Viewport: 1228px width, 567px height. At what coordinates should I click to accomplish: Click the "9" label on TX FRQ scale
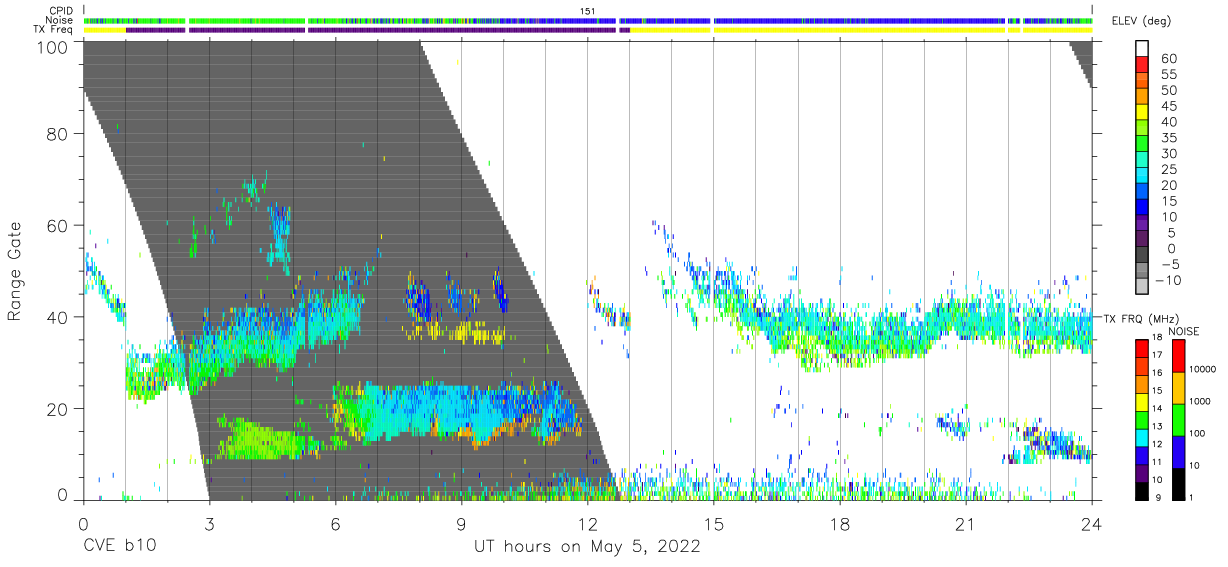[1158, 498]
